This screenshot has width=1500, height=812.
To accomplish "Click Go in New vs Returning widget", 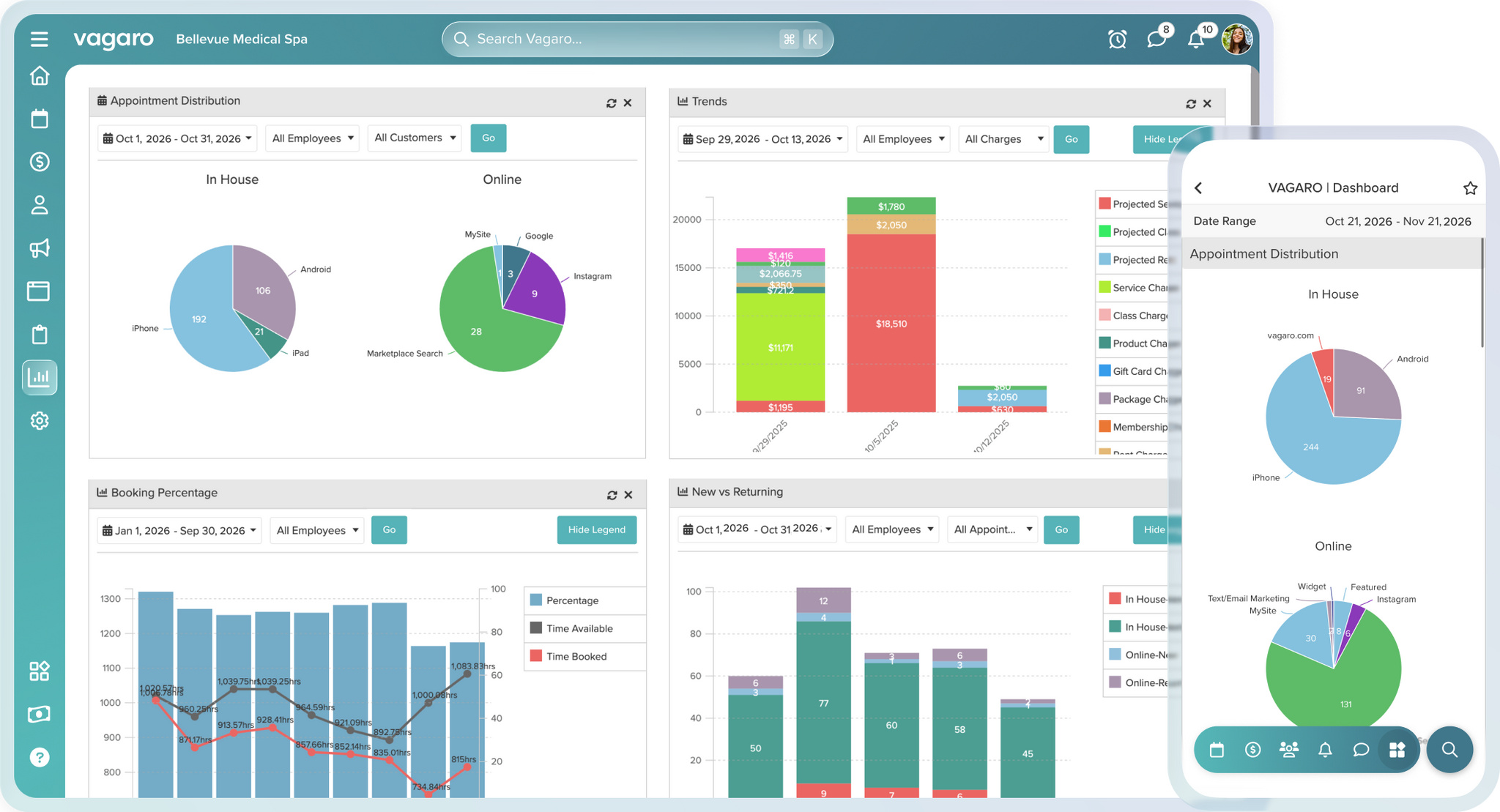I will pyautogui.click(x=1061, y=529).
